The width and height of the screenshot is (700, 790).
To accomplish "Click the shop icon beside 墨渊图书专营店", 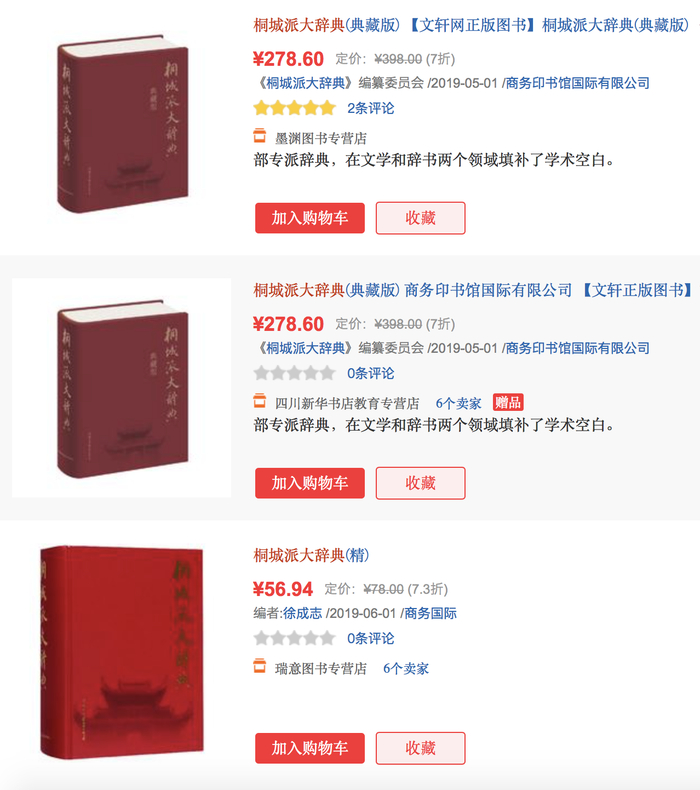I will click(260, 136).
